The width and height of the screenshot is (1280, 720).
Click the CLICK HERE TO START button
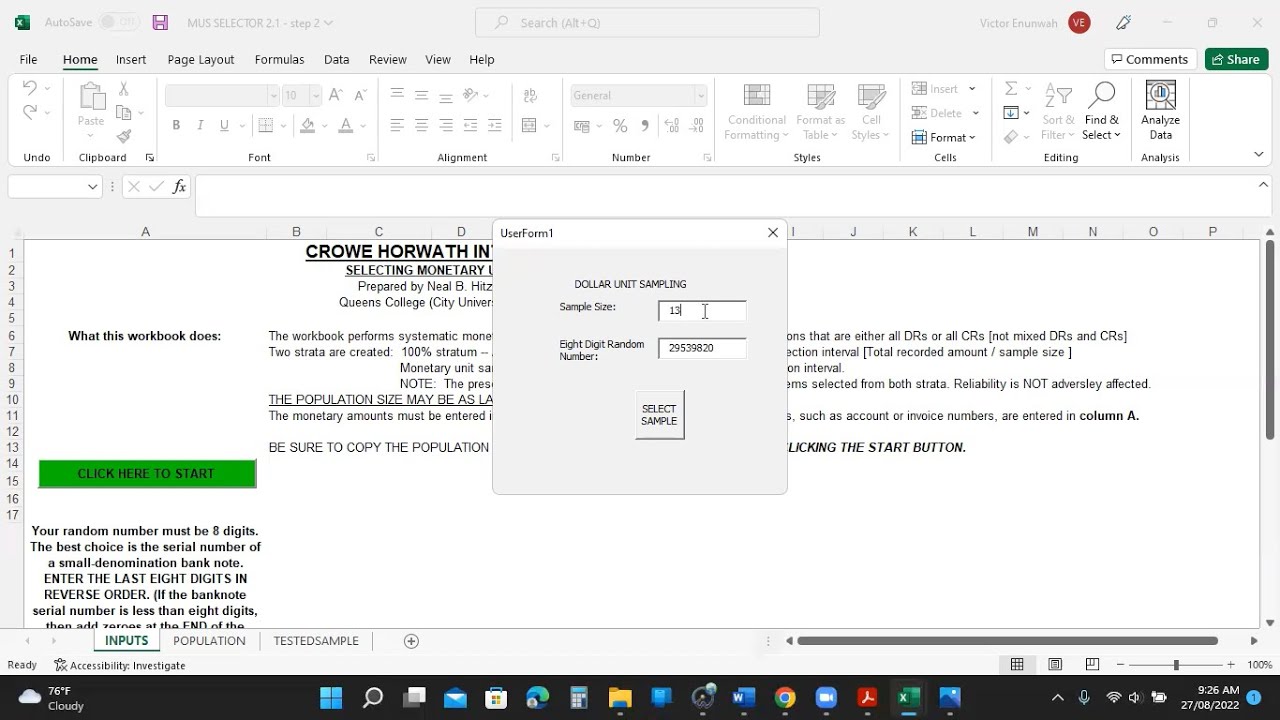pyautogui.click(x=147, y=473)
